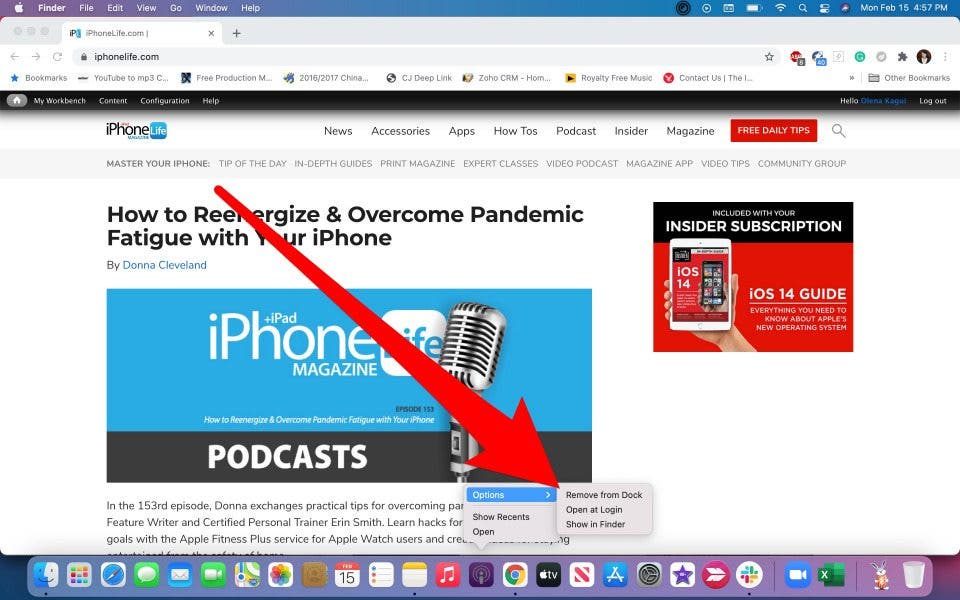Open the iOS 14 Guide ad image

pyautogui.click(x=753, y=277)
